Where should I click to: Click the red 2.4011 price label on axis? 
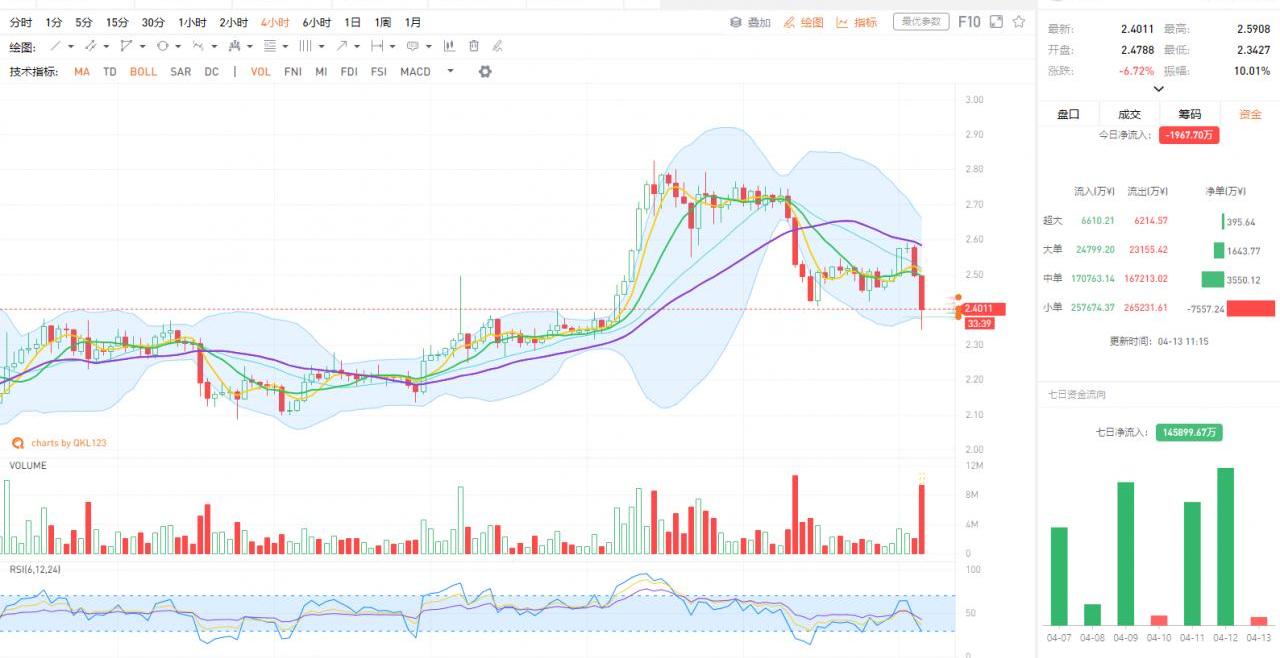pos(982,309)
